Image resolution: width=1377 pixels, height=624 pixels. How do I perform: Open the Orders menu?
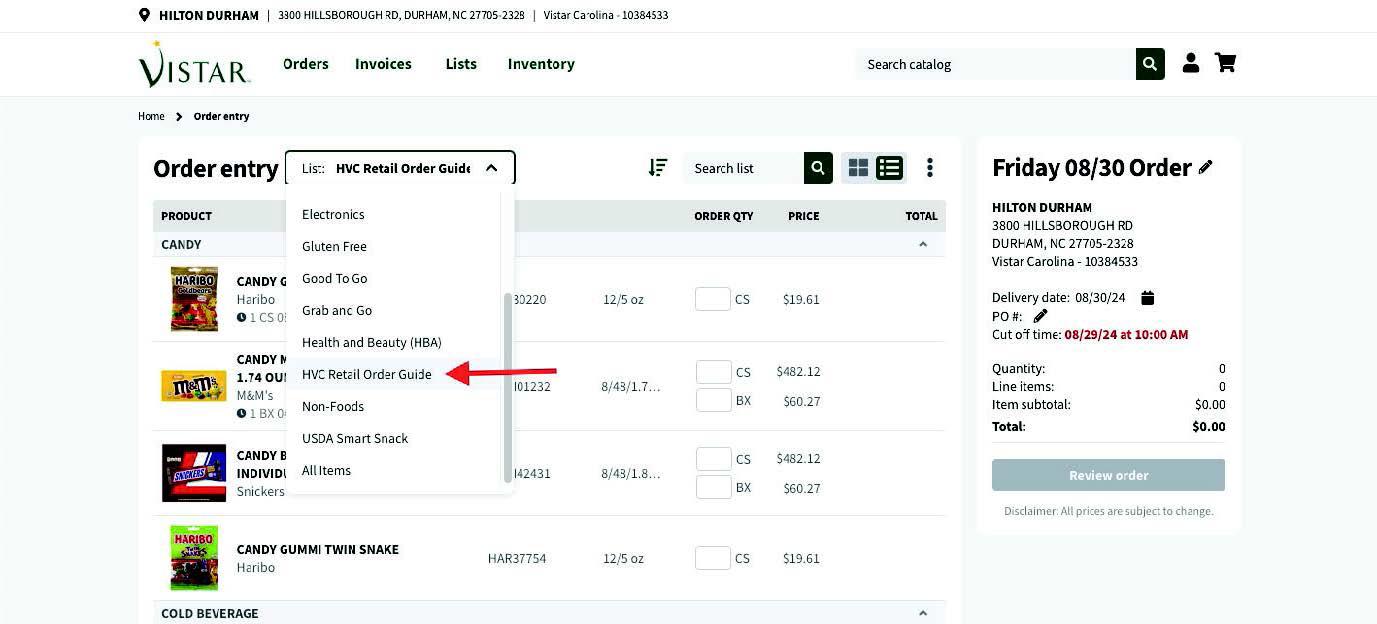point(306,64)
